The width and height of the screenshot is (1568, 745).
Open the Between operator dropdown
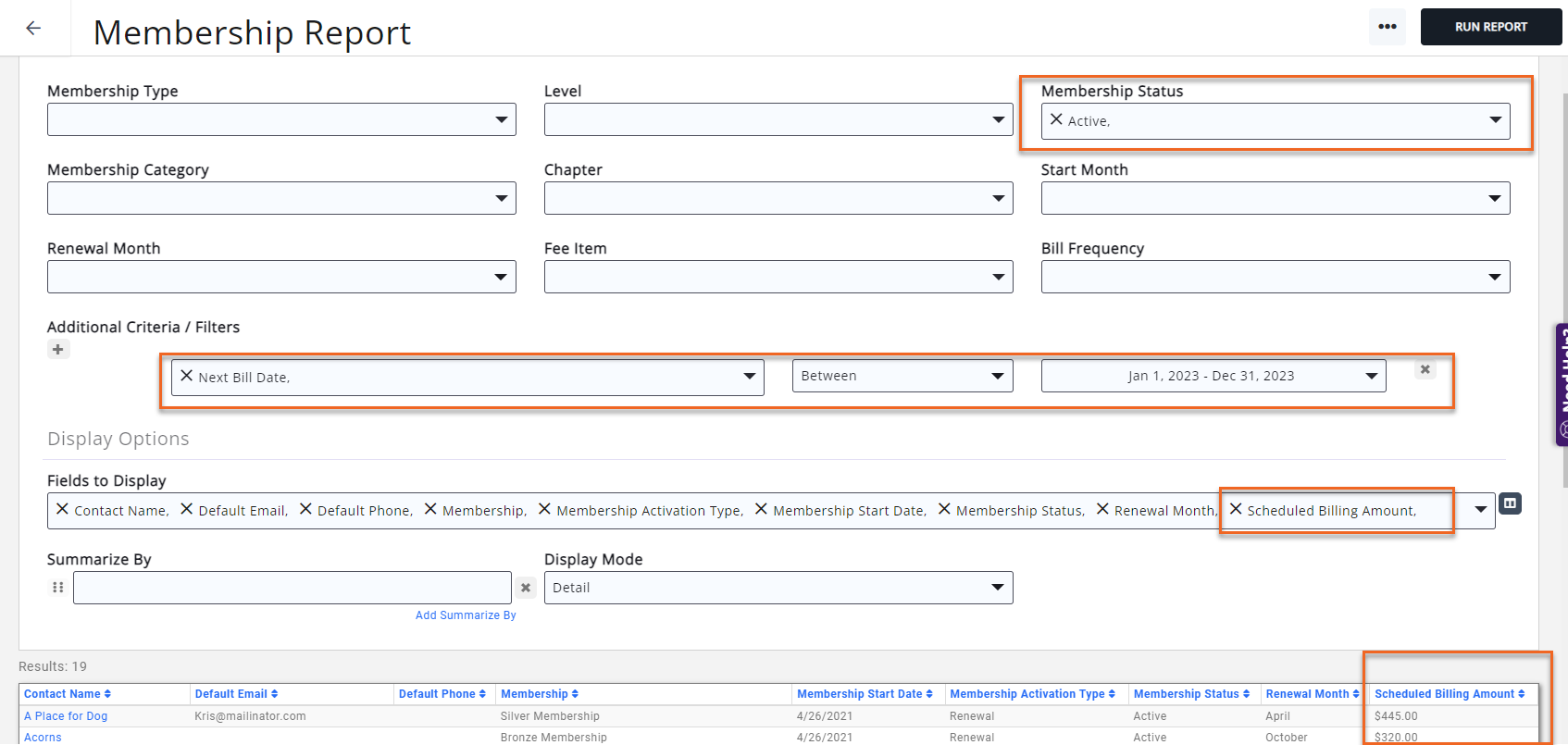pyautogui.click(x=997, y=376)
